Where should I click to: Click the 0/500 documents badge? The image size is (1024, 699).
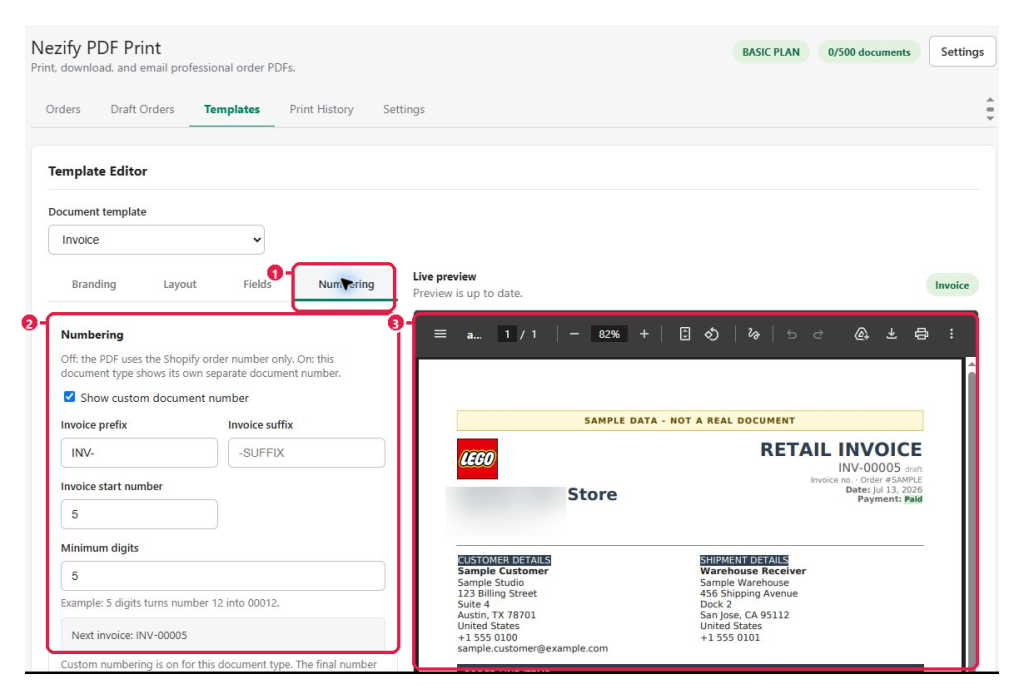tap(869, 52)
